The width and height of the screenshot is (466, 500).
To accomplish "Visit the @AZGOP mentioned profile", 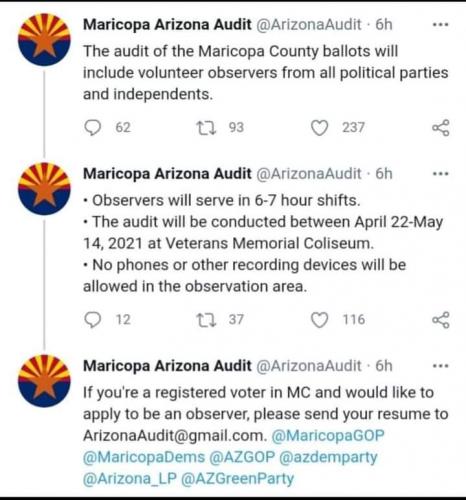I will pyautogui.click(x=242, y=457).
